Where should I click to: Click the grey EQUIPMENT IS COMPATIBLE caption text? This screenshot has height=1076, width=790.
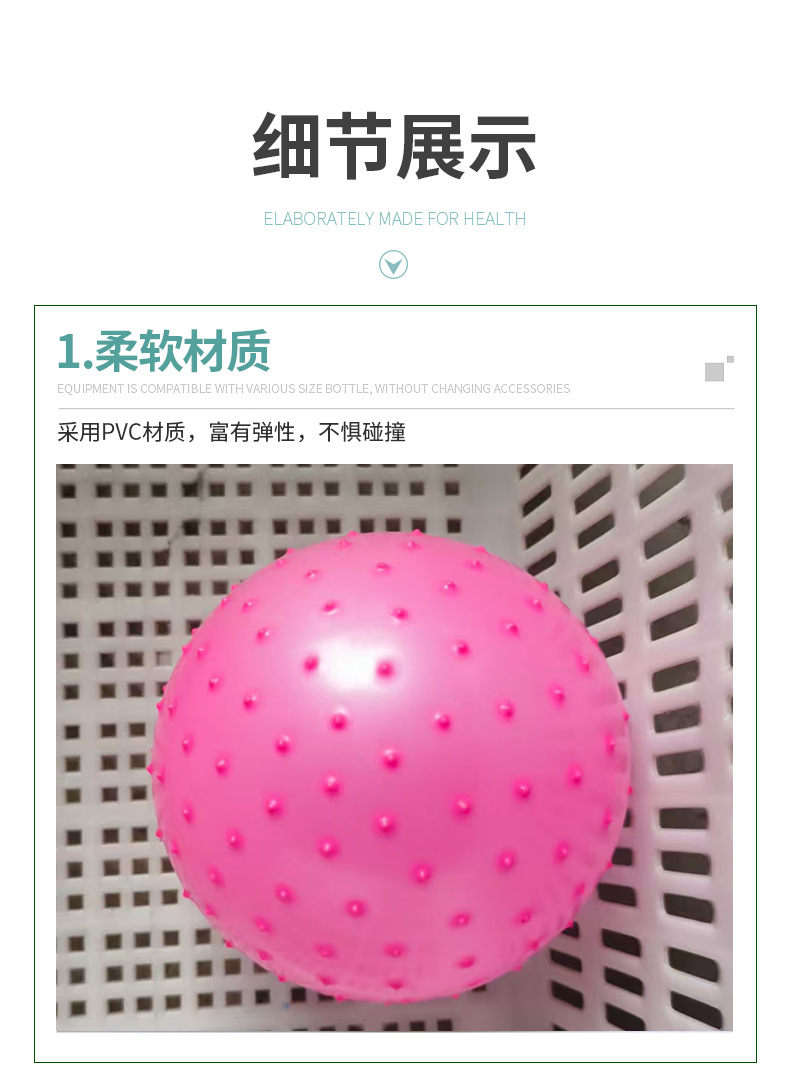pos(314,388)
